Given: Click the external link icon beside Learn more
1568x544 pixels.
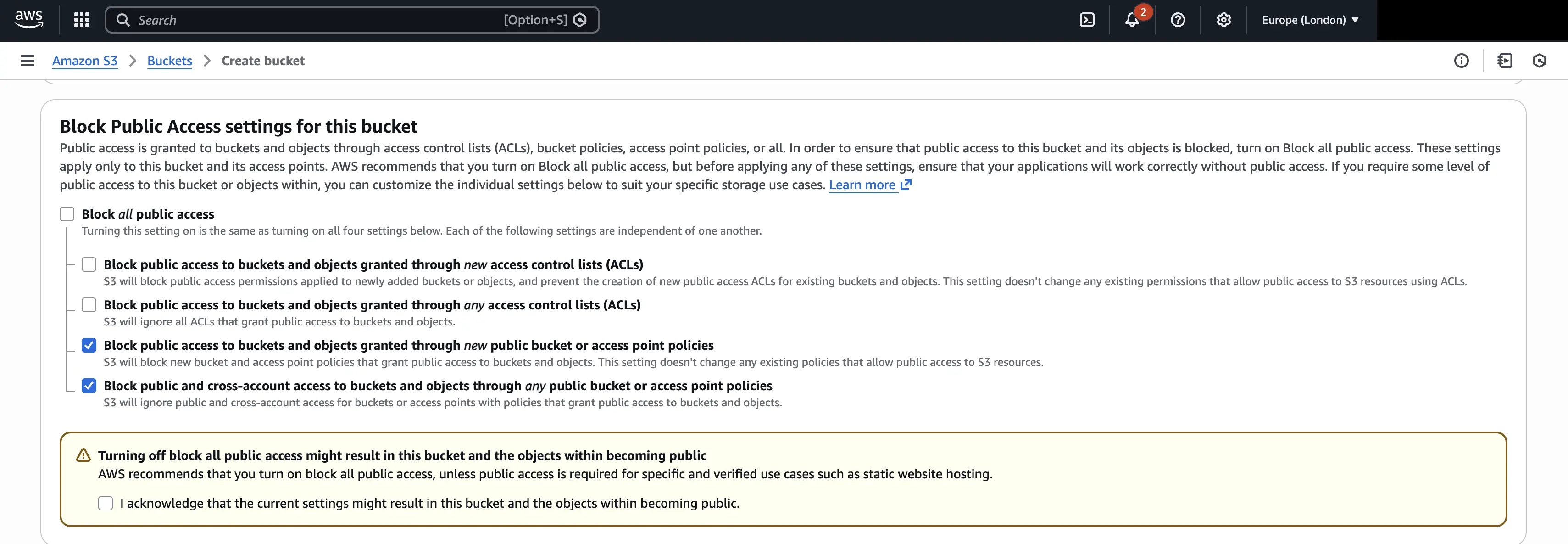Looking at the screenshot, I should (906, 185).
